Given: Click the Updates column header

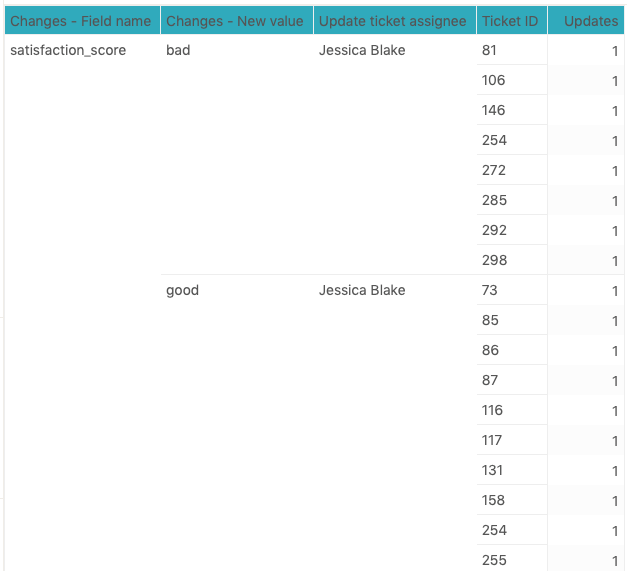Looking at the screenshot, I should pyautogui.click(x=590, y=21).
